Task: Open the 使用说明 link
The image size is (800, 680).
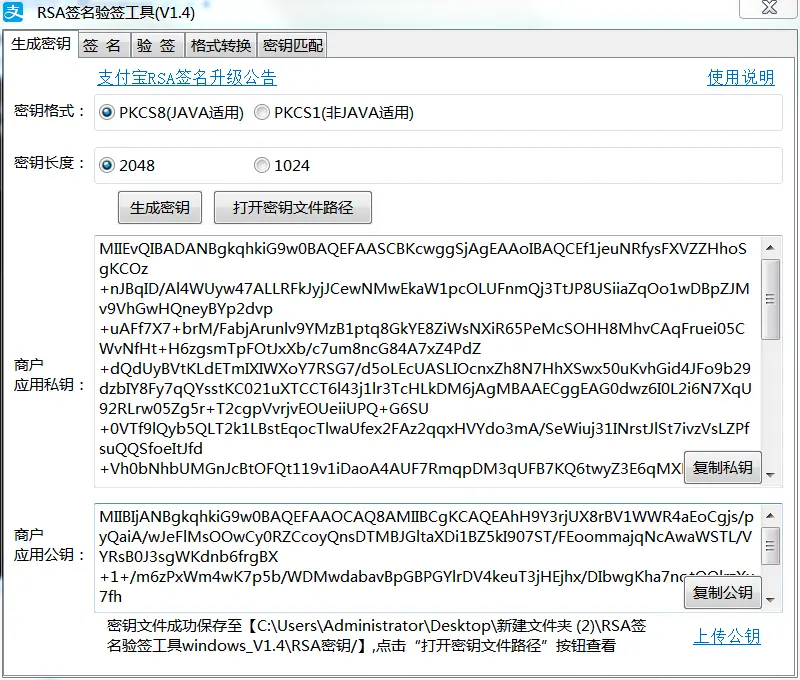Action: click(741, 78)
